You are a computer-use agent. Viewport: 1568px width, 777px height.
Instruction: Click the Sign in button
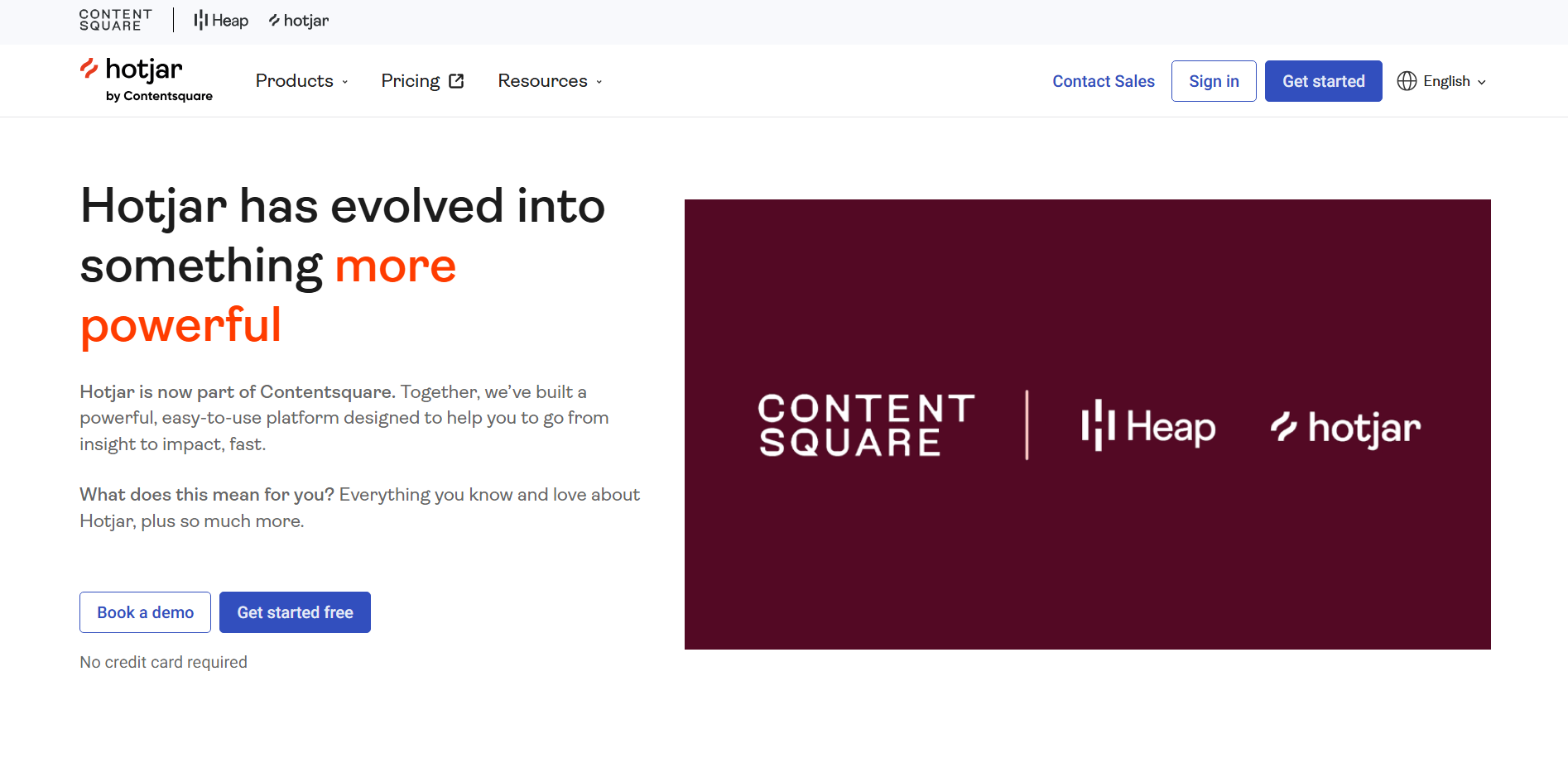[x=1214, y=81]
